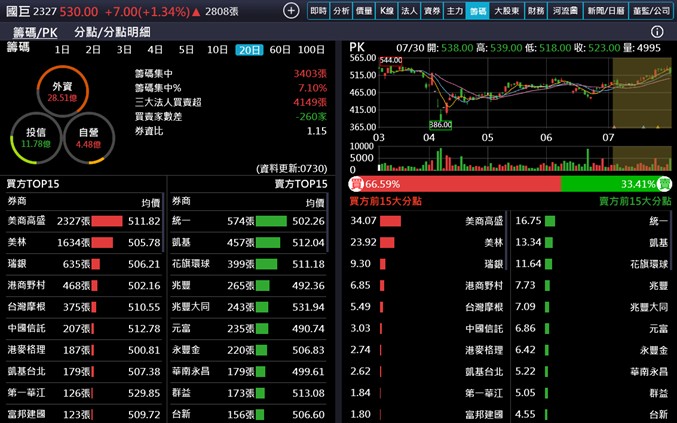Click the plus icon to add stock
677x423 pixels.
[x=291, y=10]
